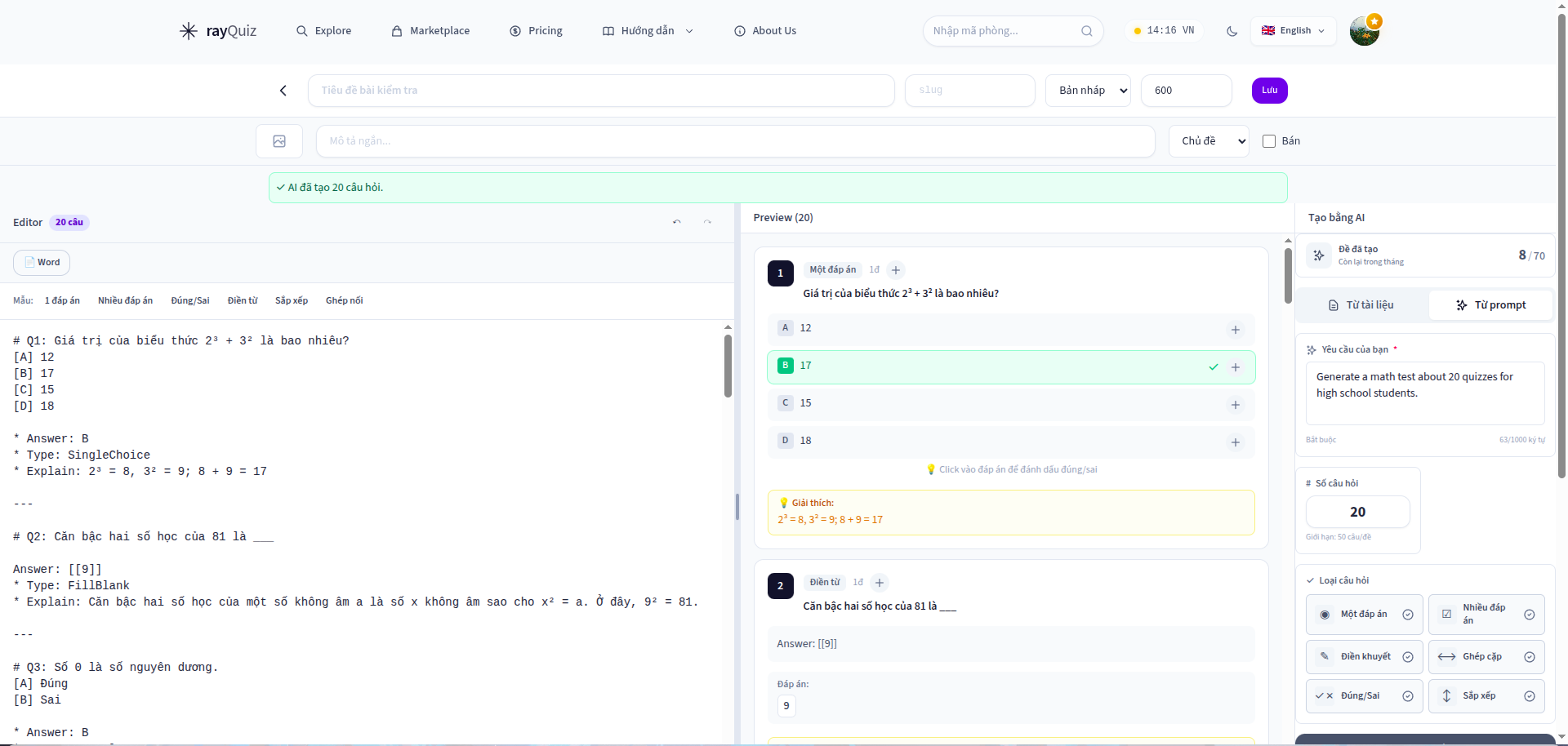The height and width of the screenshot is (746, 1568).
Task: Insert the Đúng/Sai template
Action: tap(190, 301)
